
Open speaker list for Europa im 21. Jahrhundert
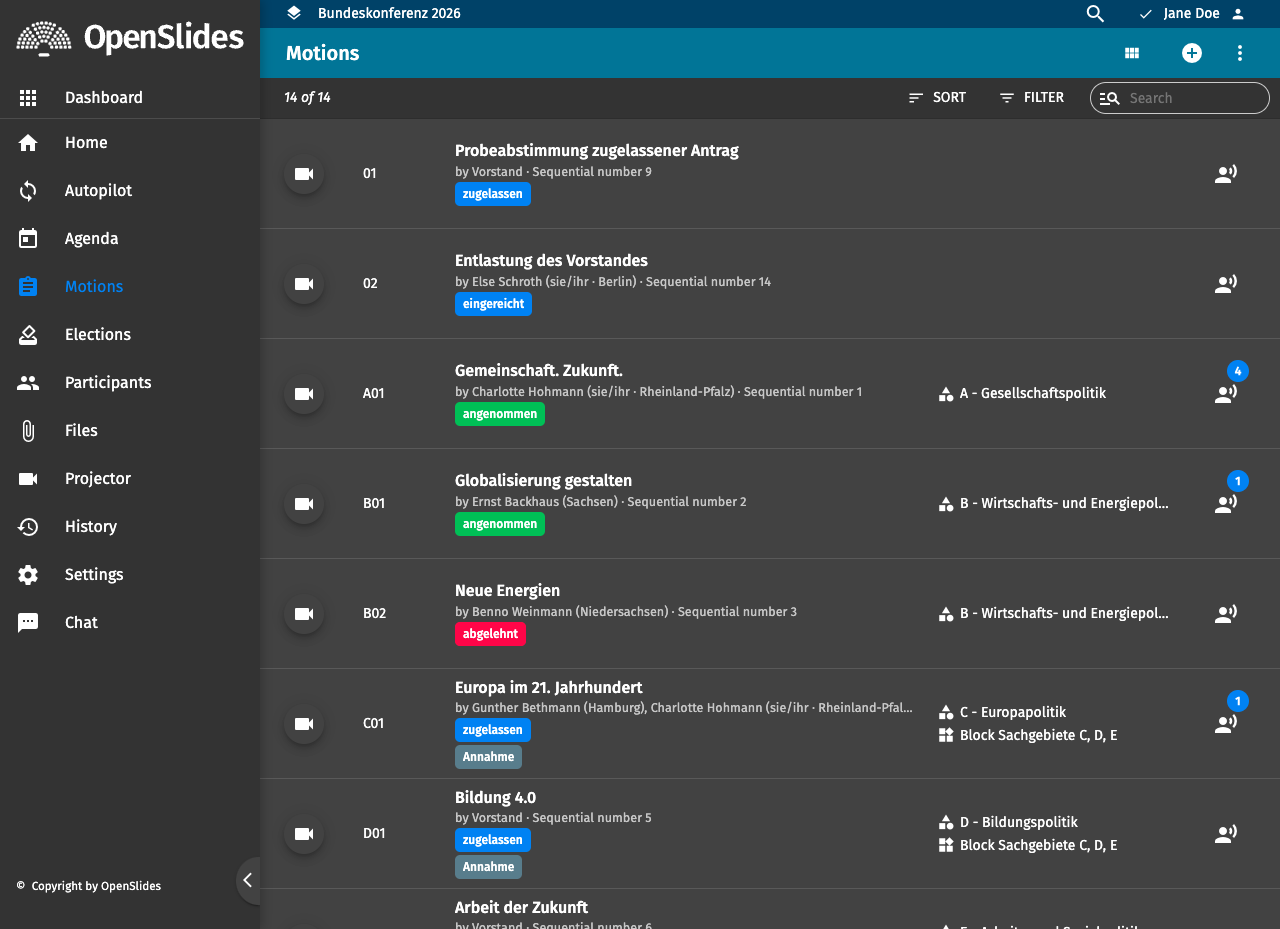coord(1226,724)
